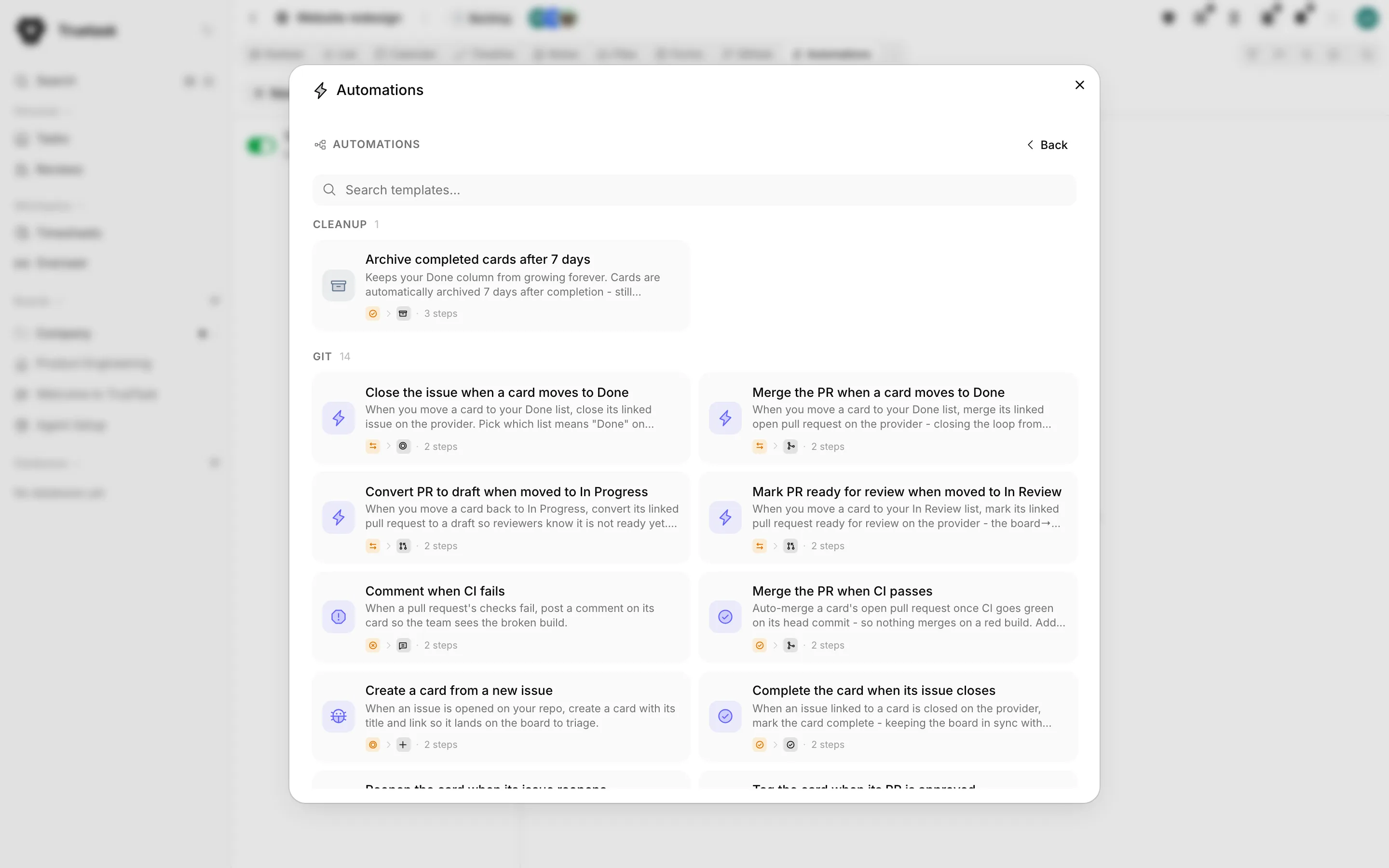Click the Search templates input field
The width and height of the screenshot is (1389, 868).
point(694,190)
